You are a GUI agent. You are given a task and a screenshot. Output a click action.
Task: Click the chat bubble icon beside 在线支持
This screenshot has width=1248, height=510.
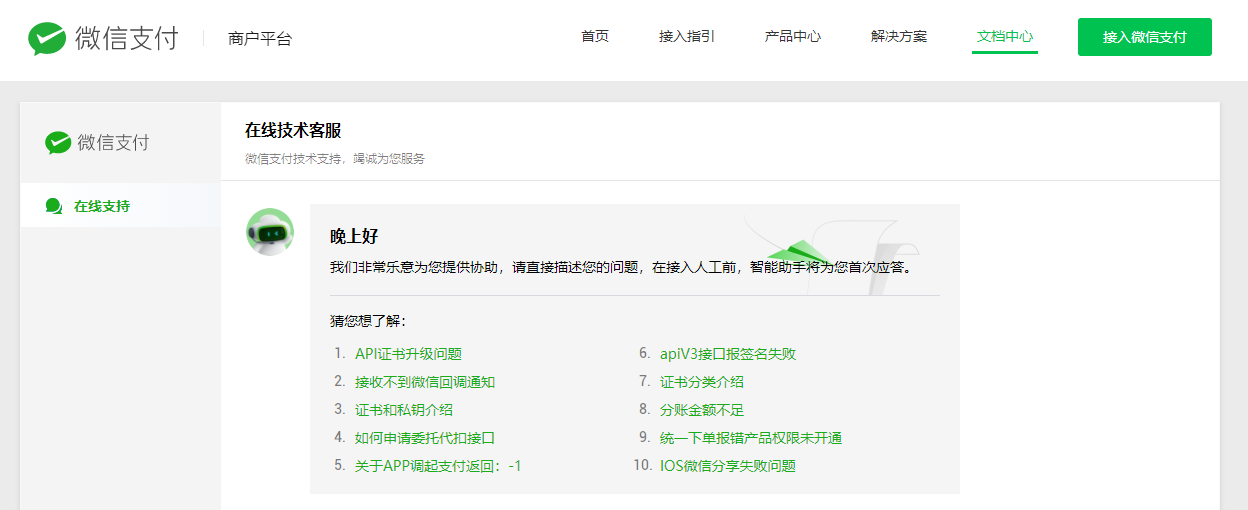[54, 206]
